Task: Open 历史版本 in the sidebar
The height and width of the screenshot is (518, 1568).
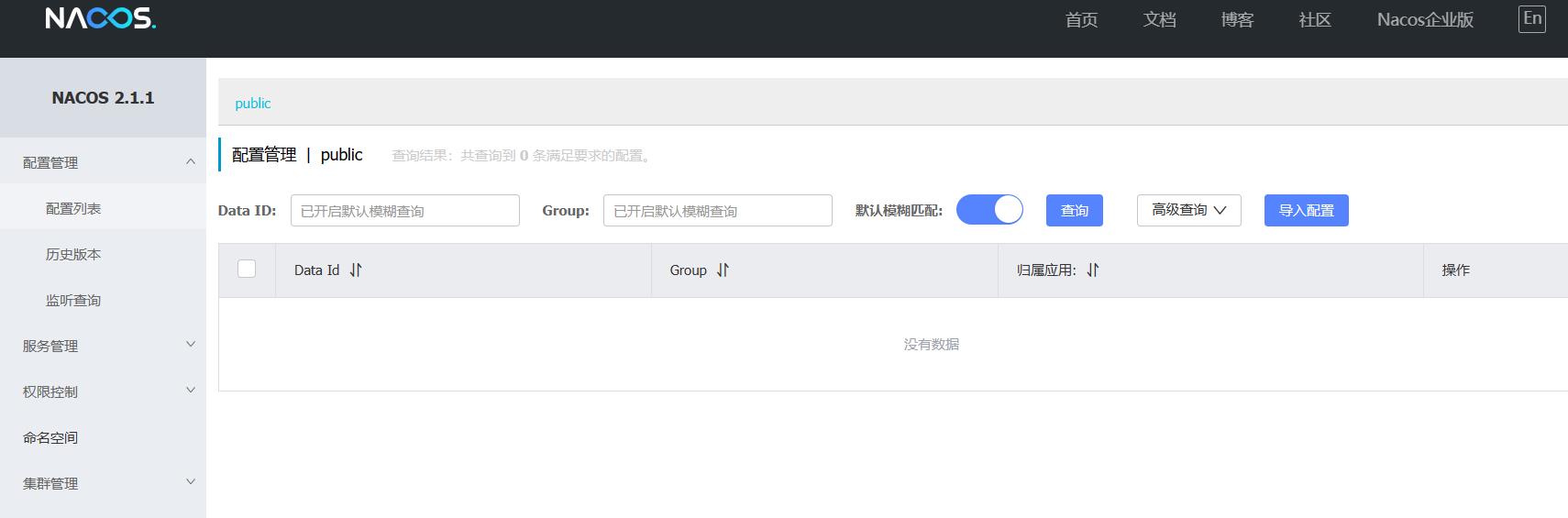Action: (73, 254)
